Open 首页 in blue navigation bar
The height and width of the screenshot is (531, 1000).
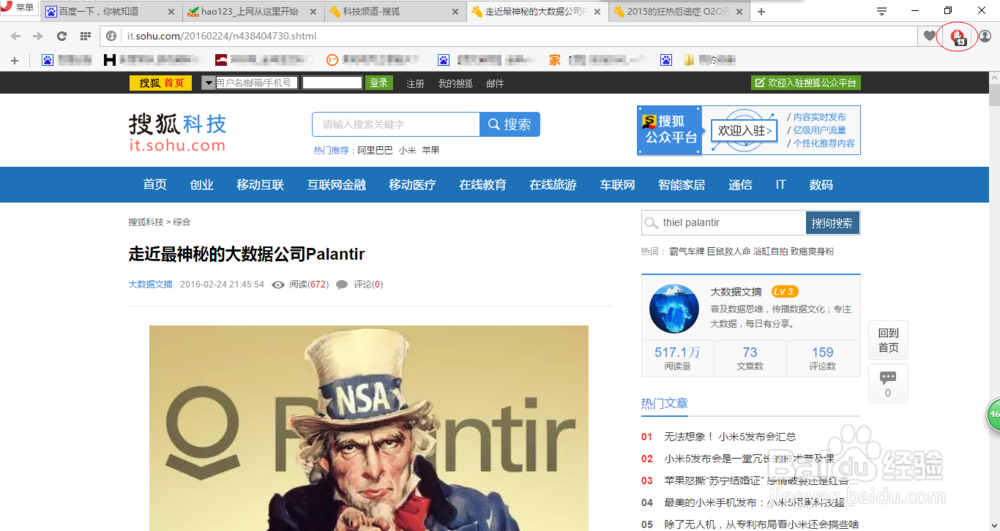pyautogui.click(x=155, y=185)
